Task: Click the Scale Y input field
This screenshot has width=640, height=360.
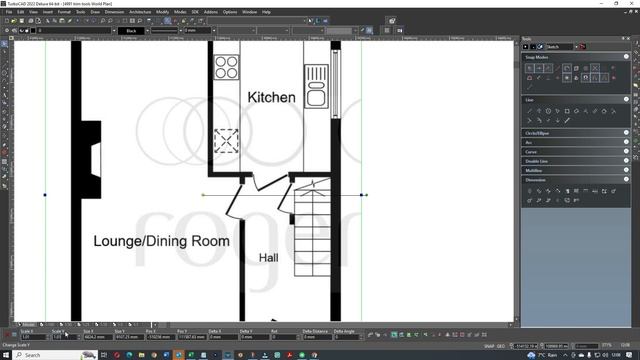Action: tap(64, 337)
